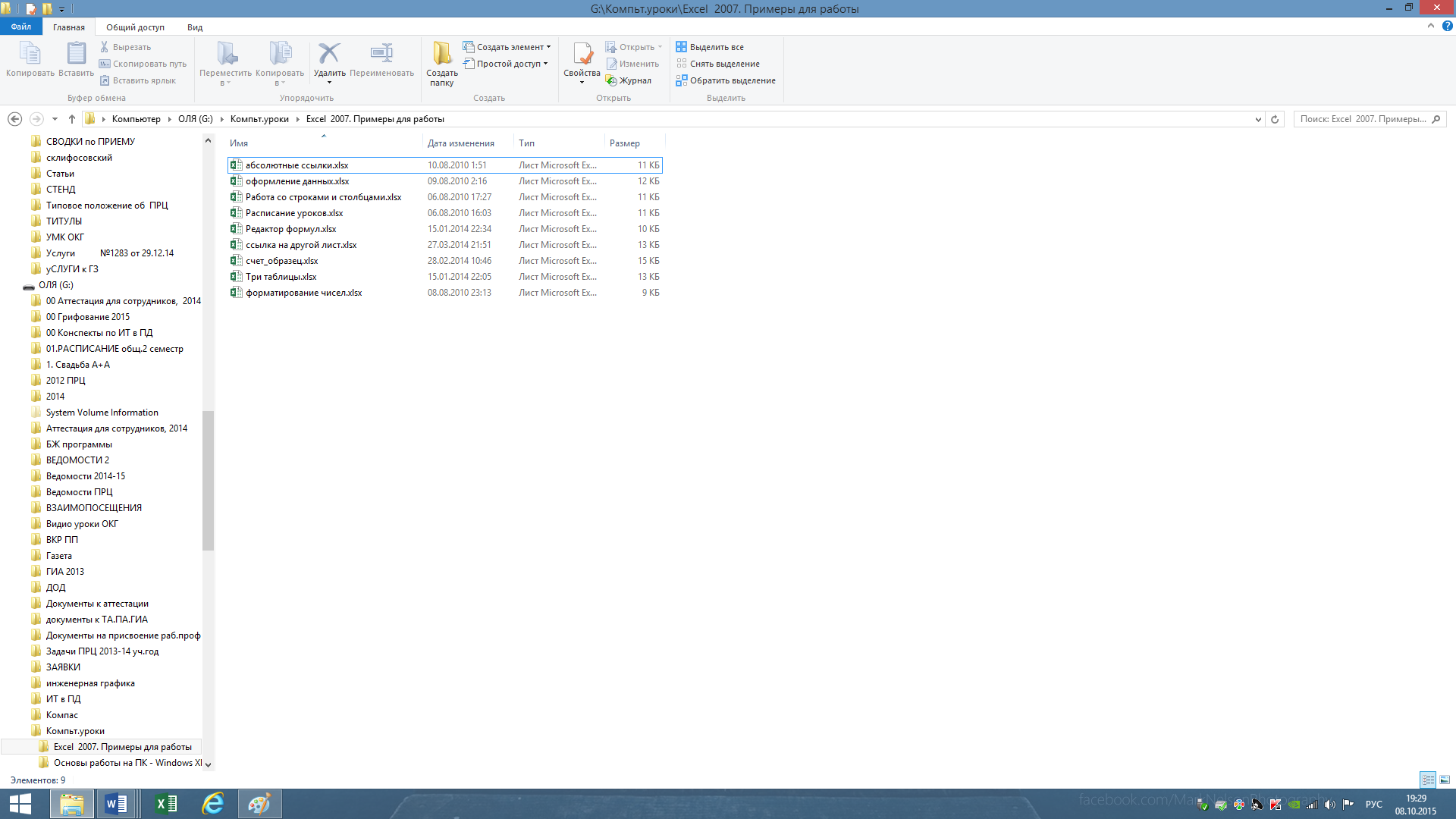Expand the Компьютер breadcrumb arrow
1456x819 pixels.
click(x=171, y=119)
